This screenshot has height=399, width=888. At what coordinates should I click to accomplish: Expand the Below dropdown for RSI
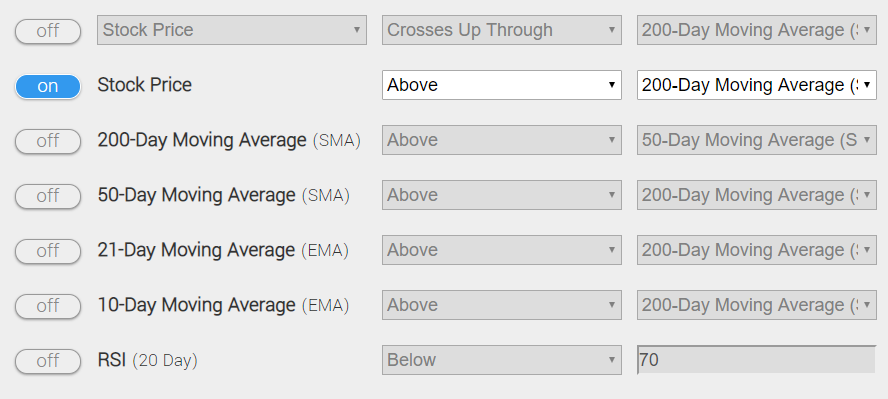(502, 360)
